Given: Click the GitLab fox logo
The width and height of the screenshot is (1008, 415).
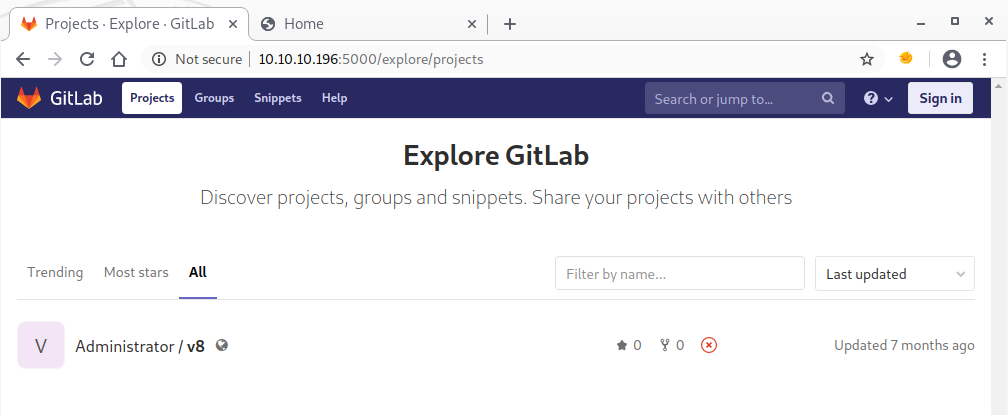Looking at the screenshot, I should coord(28,98).
